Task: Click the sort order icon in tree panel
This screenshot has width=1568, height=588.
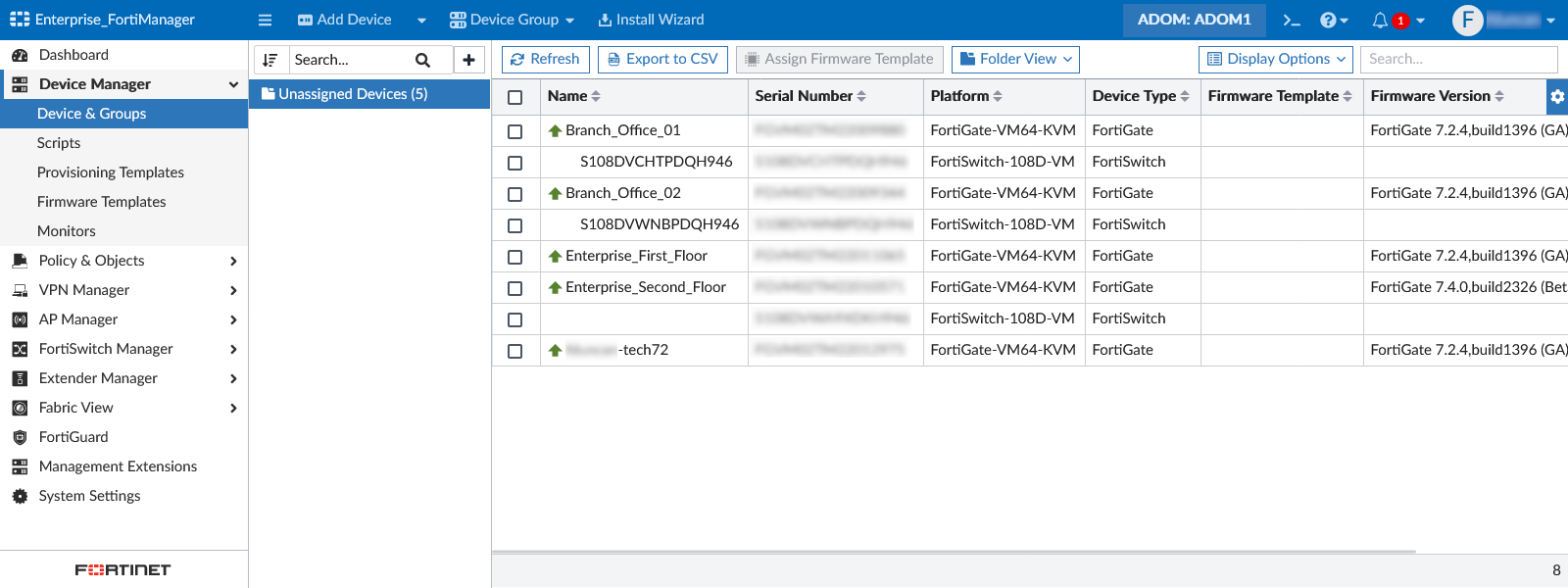Action: pos(271,60)
